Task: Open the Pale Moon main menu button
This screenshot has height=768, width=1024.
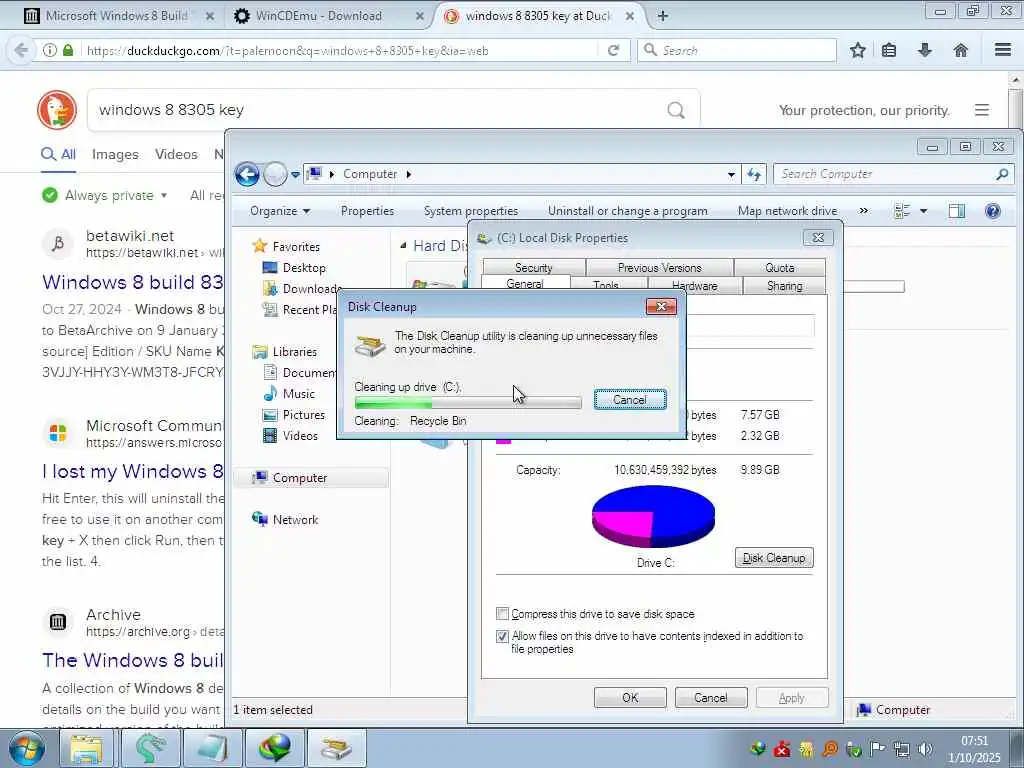Action: tap(1003, 50)
